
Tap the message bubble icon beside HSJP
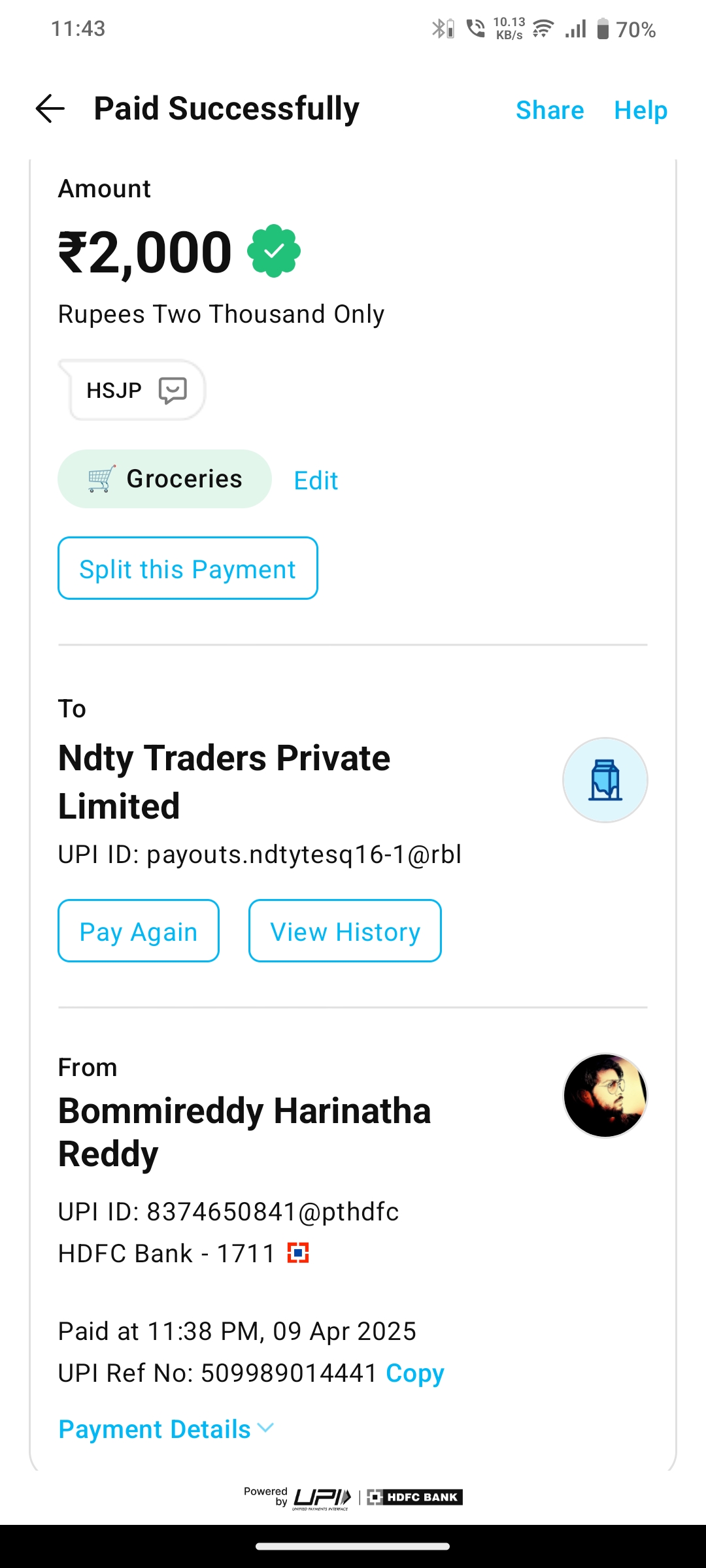click(x=173, y=391)
